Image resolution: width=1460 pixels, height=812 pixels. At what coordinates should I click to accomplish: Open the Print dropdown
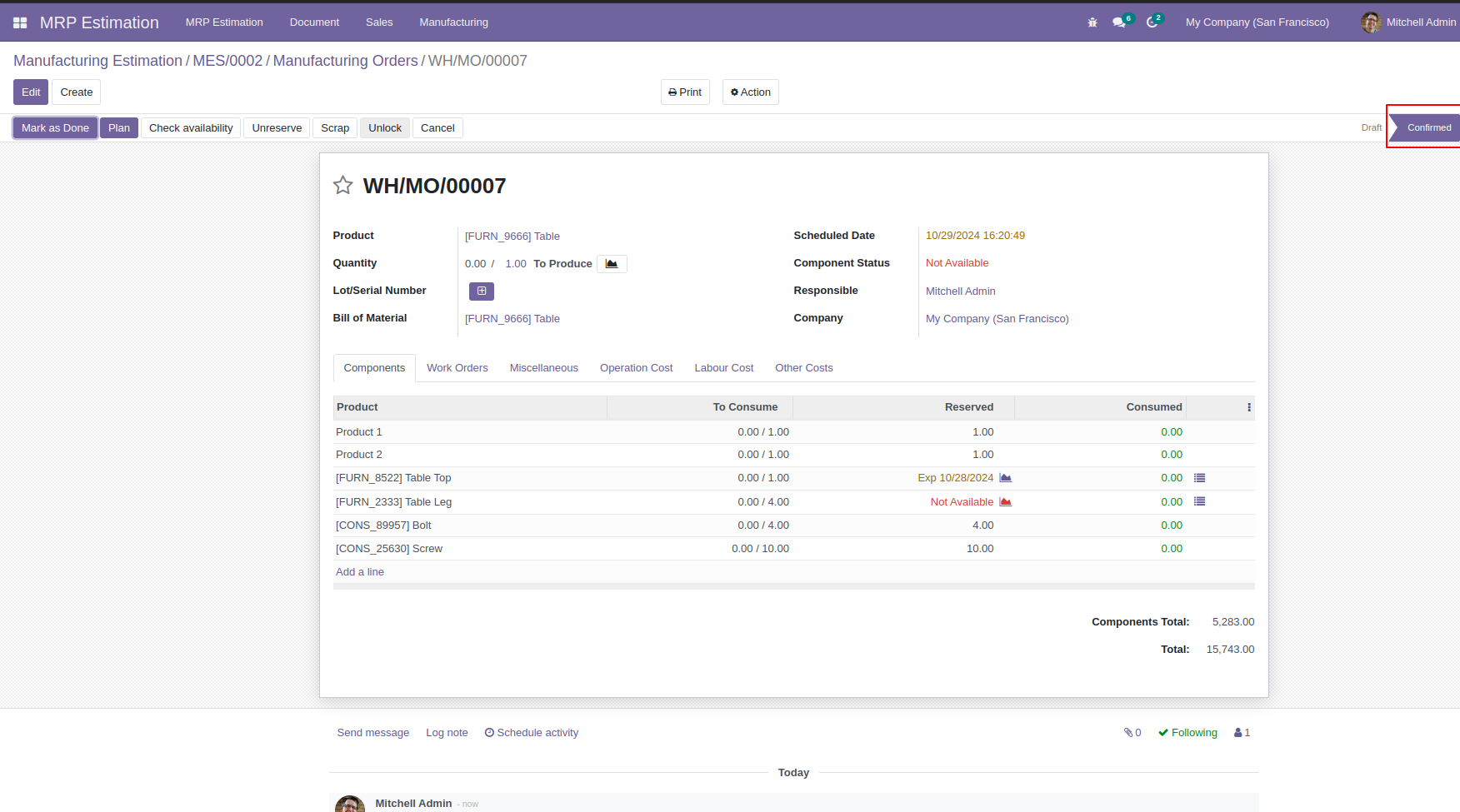[x=685, y=92]
